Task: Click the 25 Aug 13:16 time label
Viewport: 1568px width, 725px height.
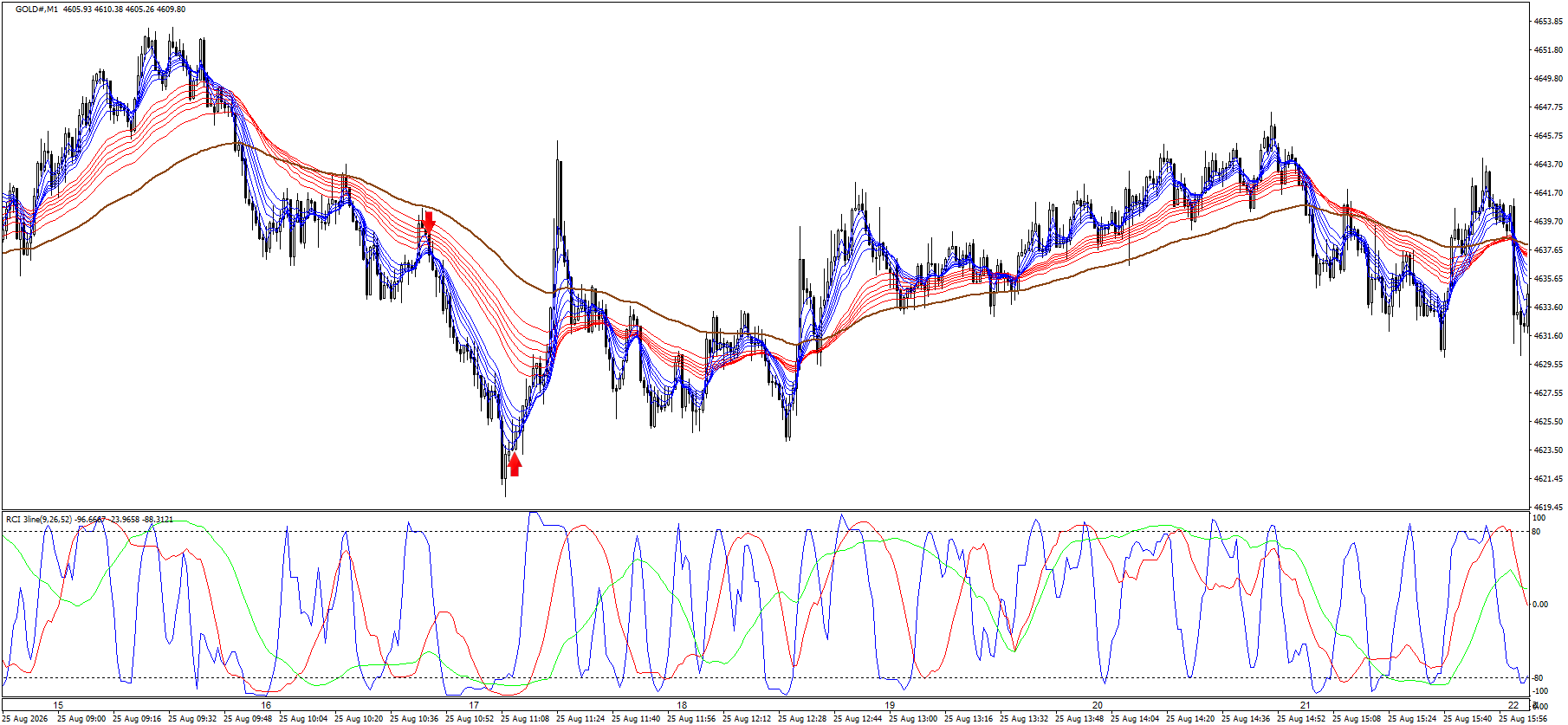Action: [969, 719]
